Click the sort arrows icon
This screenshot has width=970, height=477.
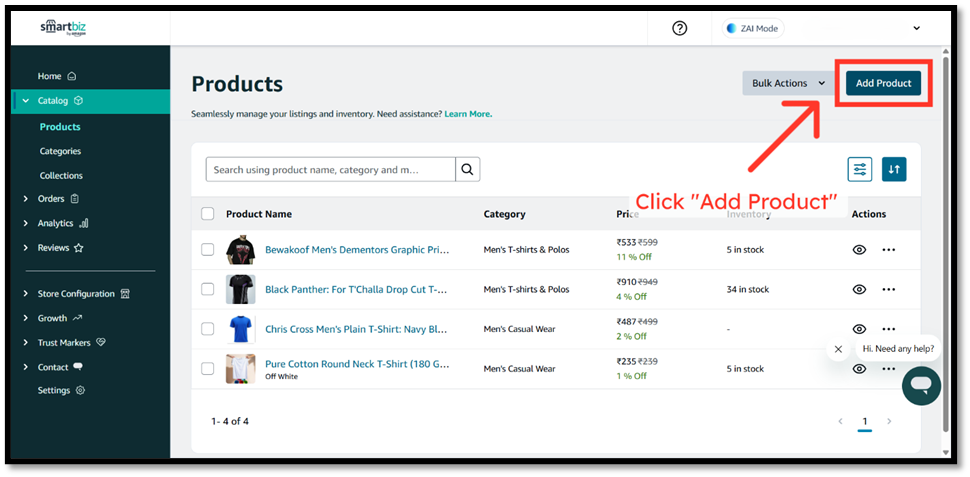tap(894, 169)
